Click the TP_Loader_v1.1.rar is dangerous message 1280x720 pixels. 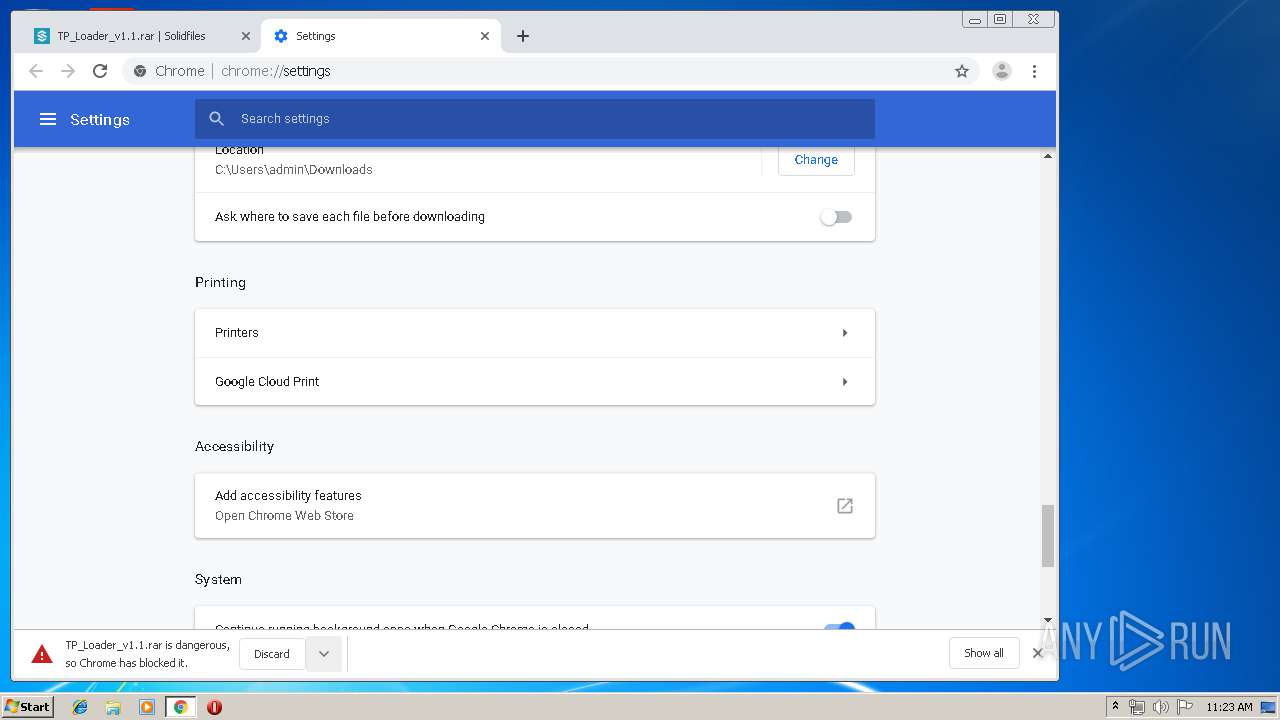click(147, 654)
